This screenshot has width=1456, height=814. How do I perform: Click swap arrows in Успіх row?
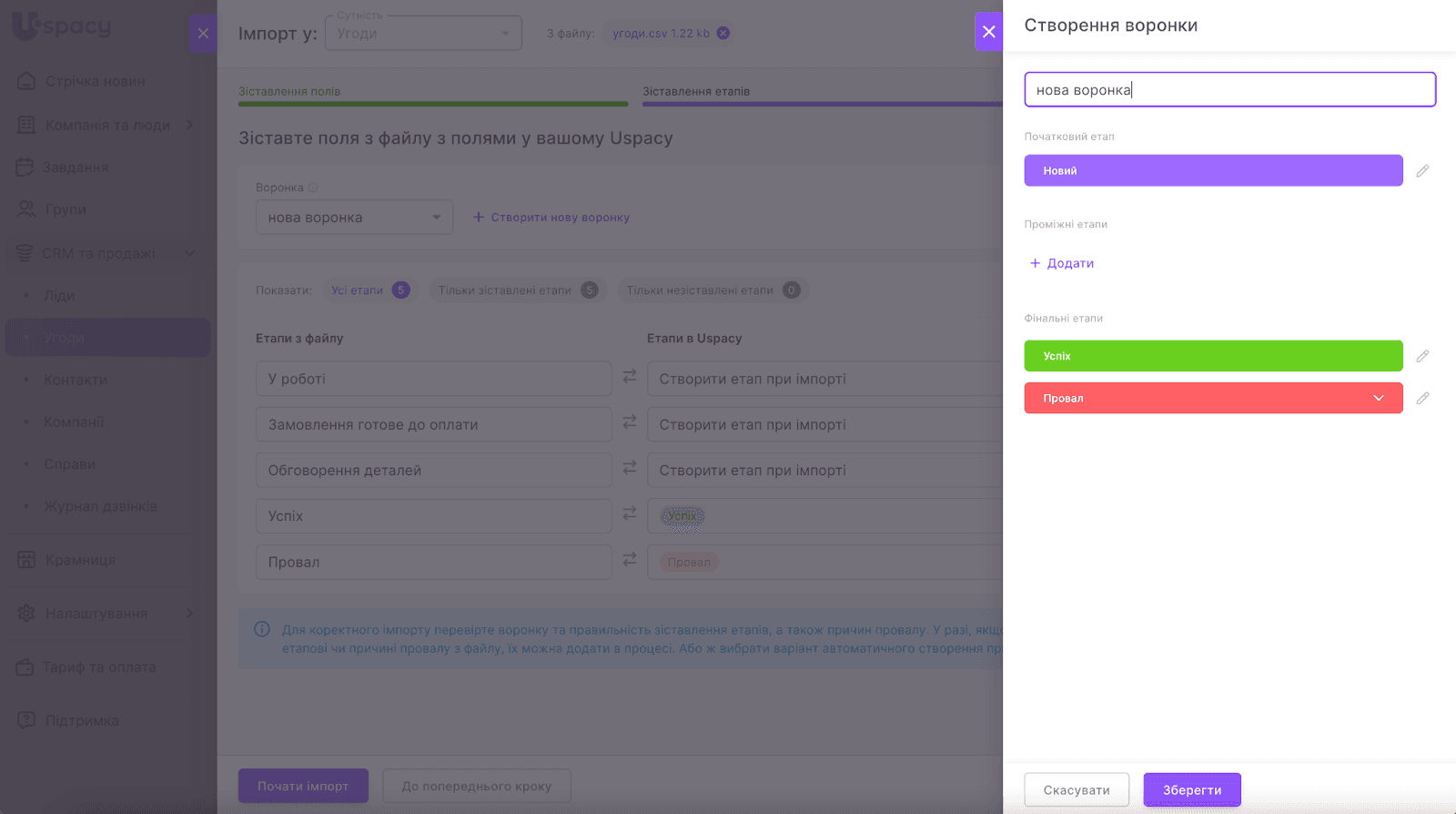click(x=630, y=514)
